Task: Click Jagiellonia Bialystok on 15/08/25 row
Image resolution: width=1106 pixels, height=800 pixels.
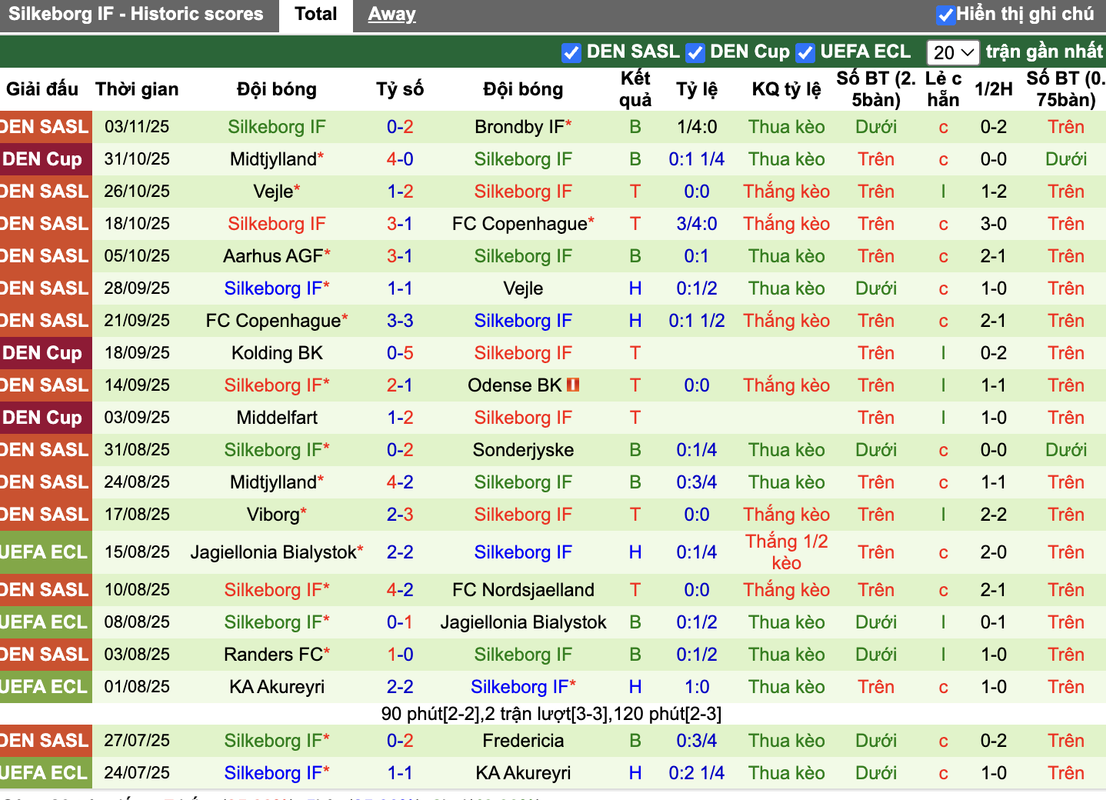Action: point(276,552)
